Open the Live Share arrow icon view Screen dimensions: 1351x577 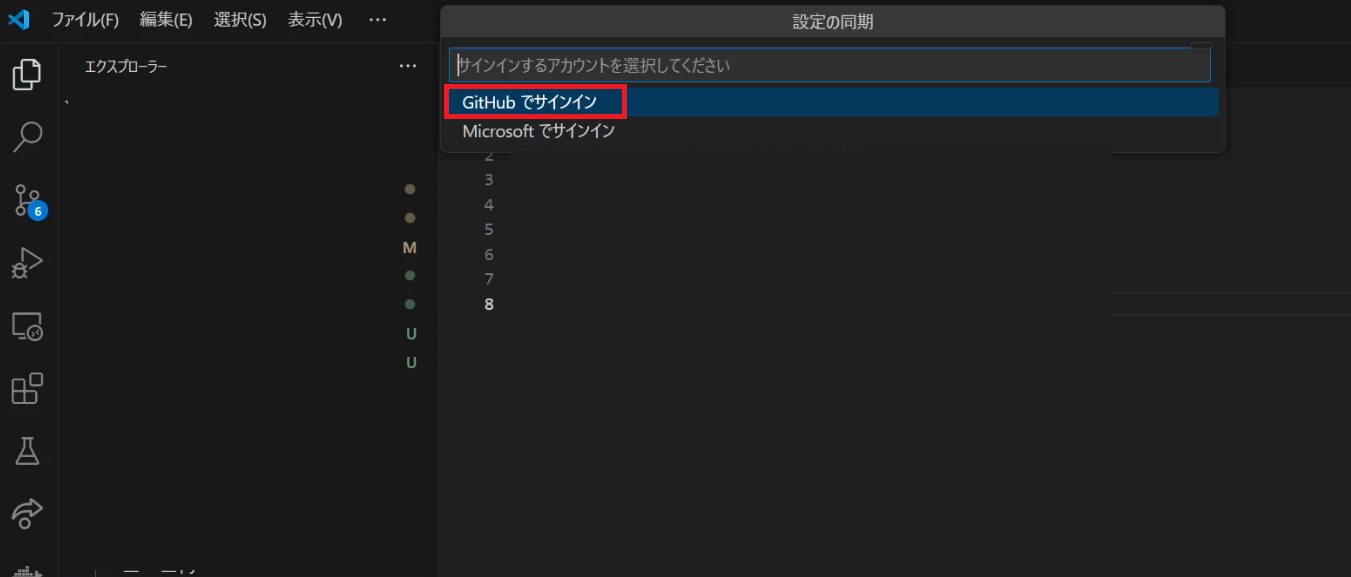coord(27,514)
